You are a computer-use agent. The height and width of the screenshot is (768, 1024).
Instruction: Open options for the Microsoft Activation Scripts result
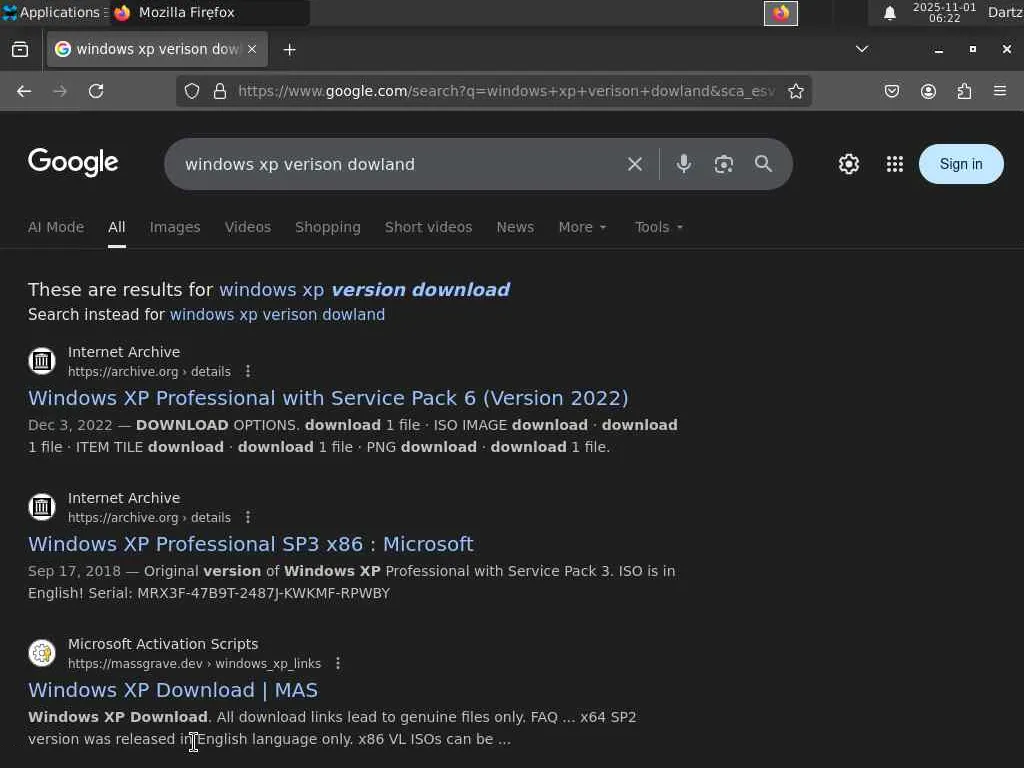click(x=338, y=663)
